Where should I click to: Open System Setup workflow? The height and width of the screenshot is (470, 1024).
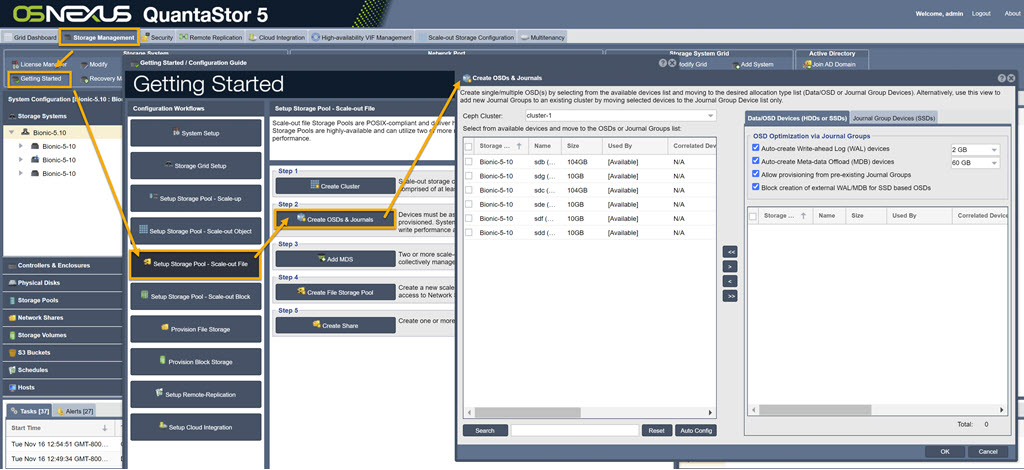(196, 133)
